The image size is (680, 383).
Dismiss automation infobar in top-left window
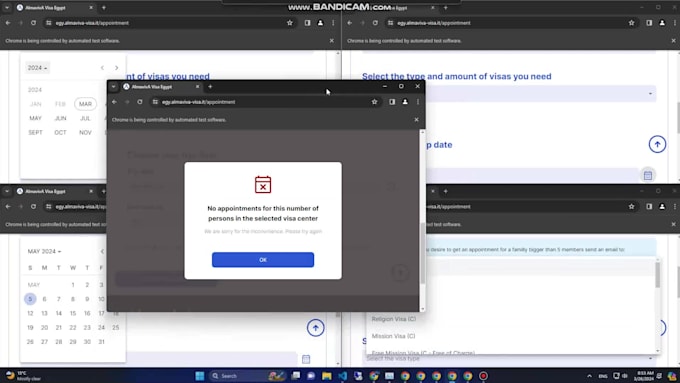click(x=332, y=41)
